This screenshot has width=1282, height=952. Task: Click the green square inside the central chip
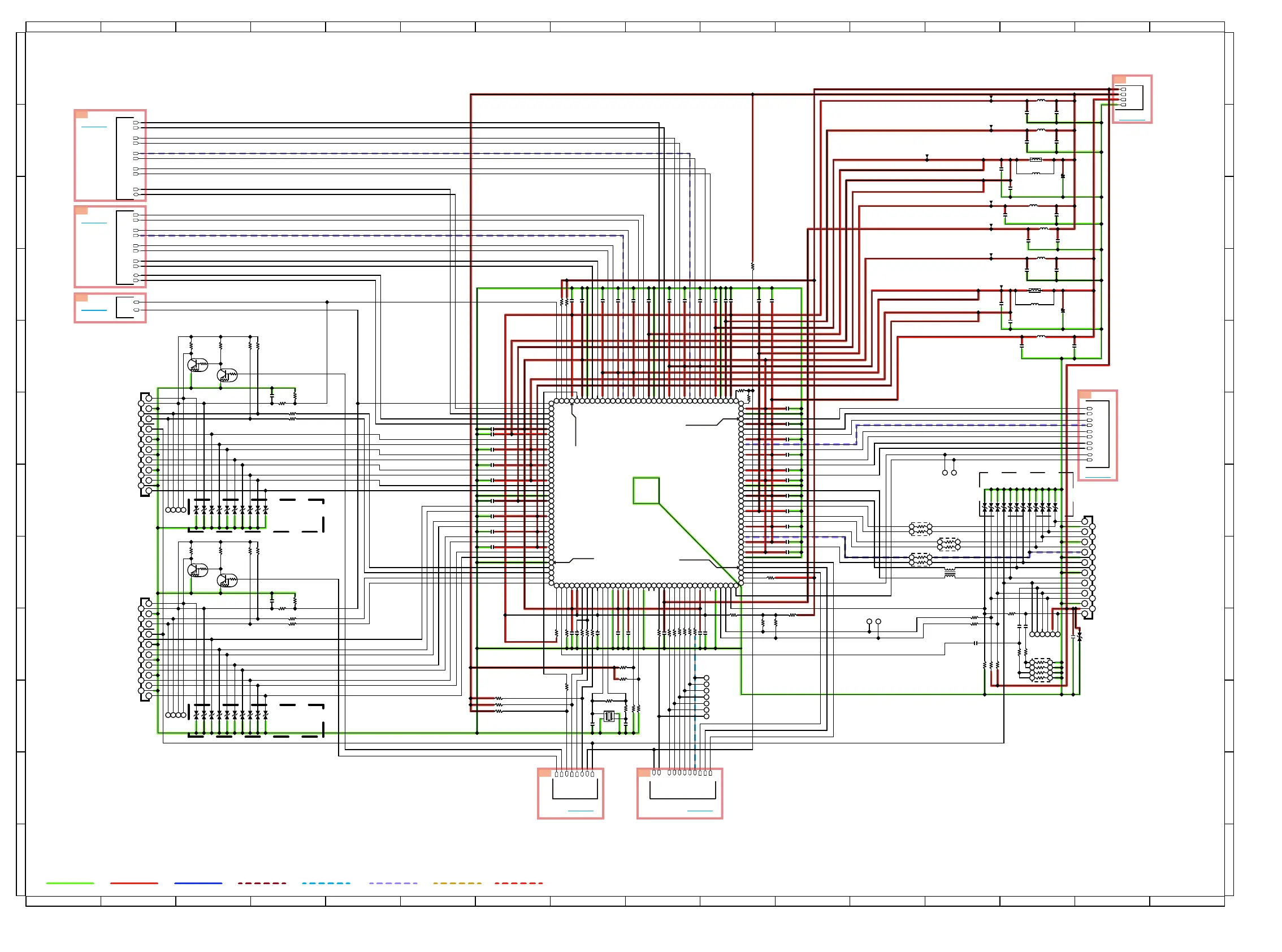[646, 491]
